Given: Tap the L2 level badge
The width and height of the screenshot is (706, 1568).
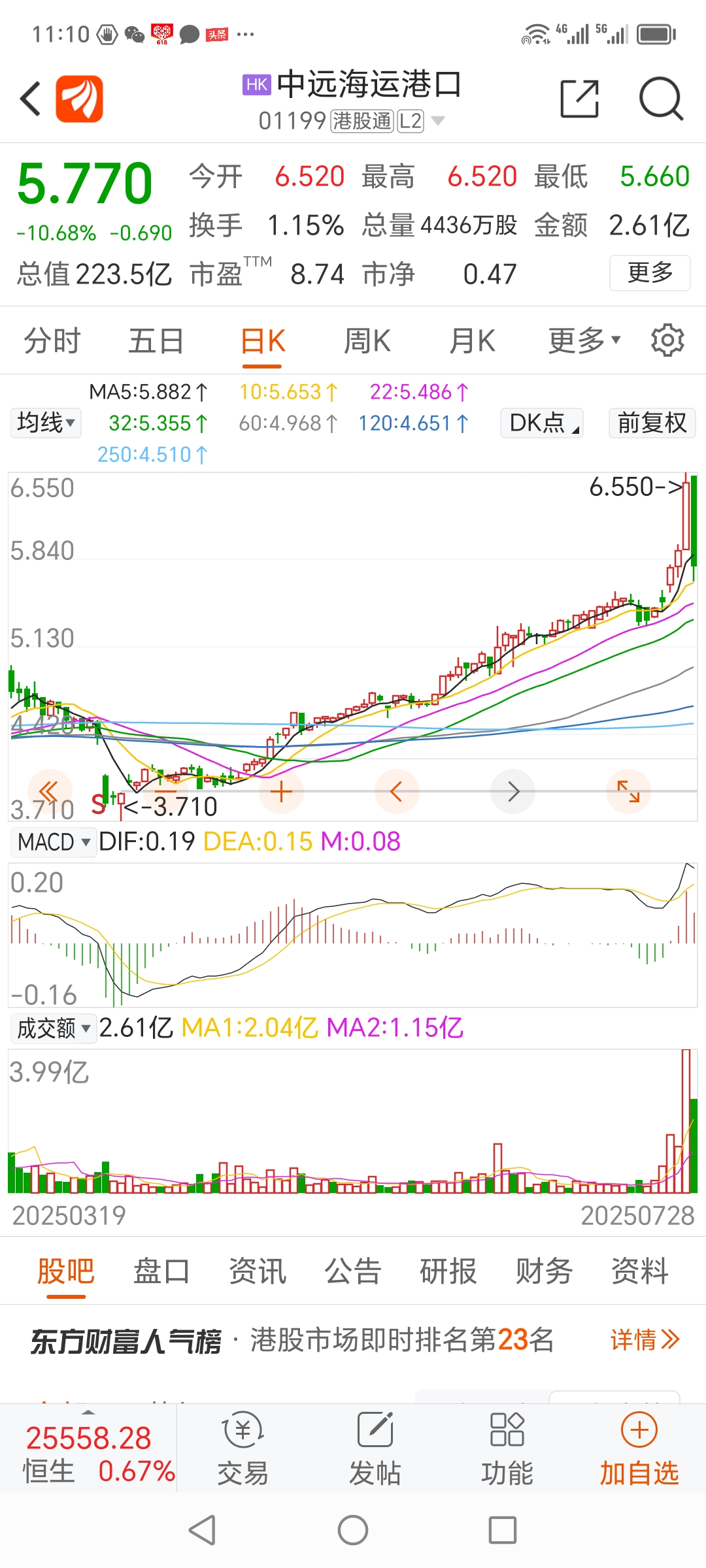Looking at the screenshot, I should (411, 121).
